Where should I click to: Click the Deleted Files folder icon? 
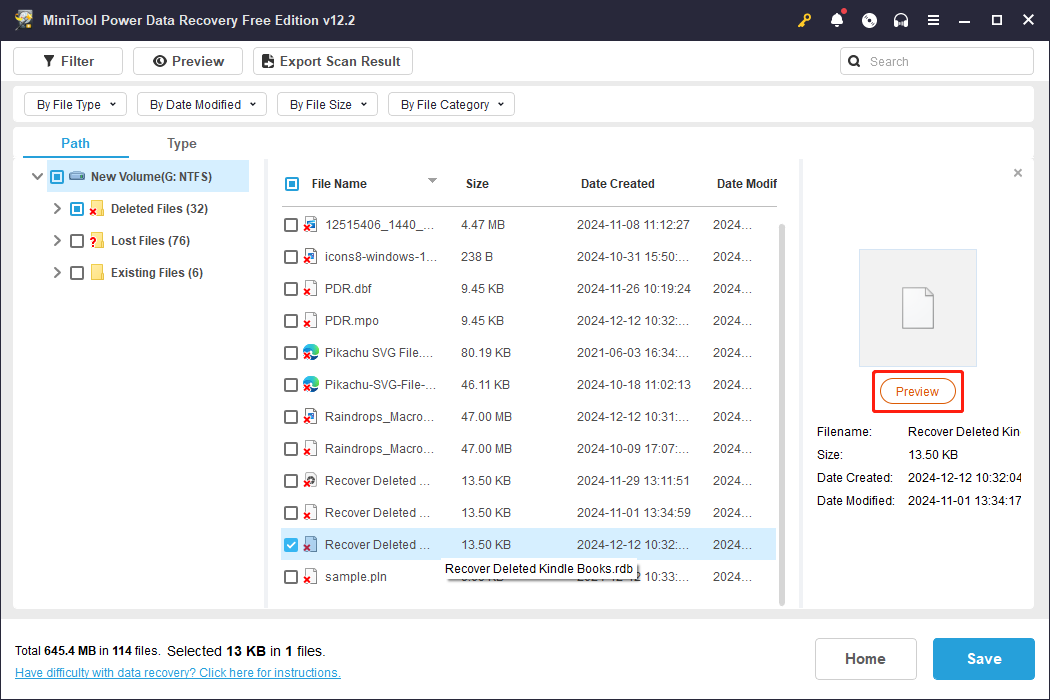(x=96, y=208)
